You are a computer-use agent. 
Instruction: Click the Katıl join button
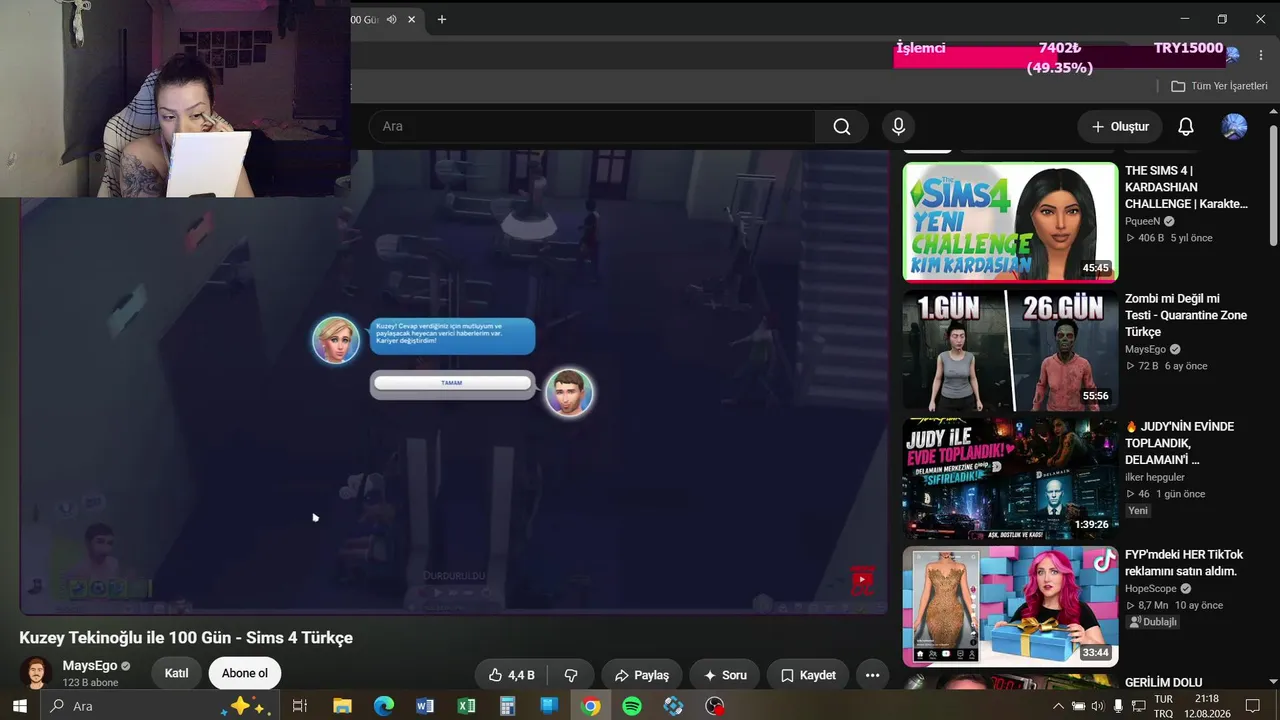coord(176,673)
